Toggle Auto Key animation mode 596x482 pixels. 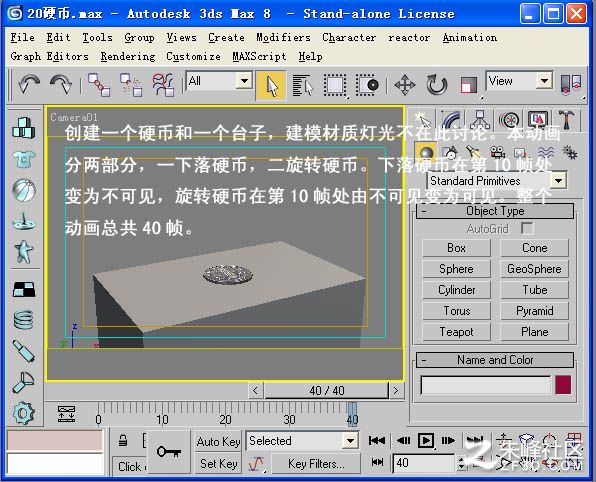218,441
